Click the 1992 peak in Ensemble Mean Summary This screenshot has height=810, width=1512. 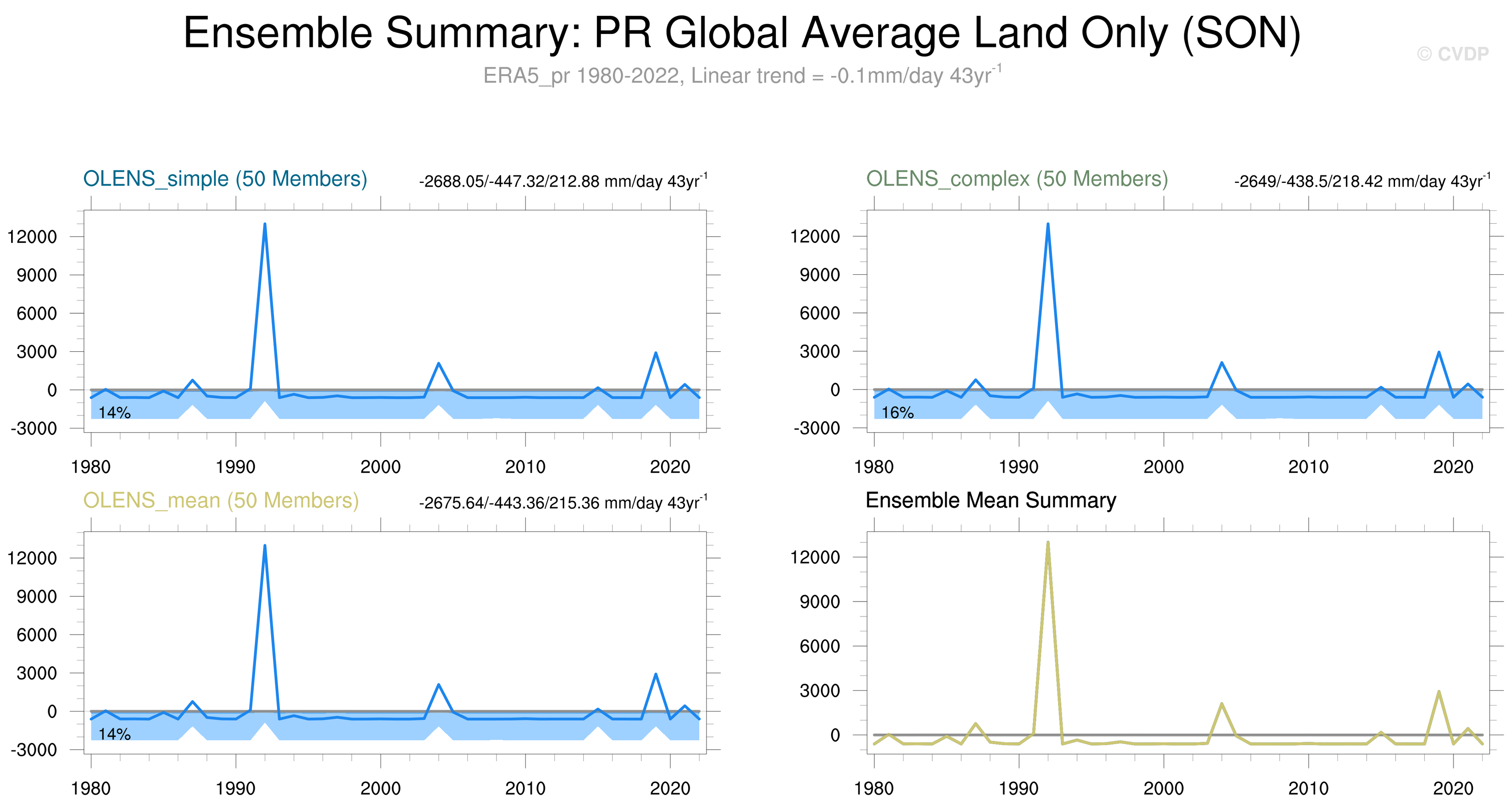pos(1048,544)
